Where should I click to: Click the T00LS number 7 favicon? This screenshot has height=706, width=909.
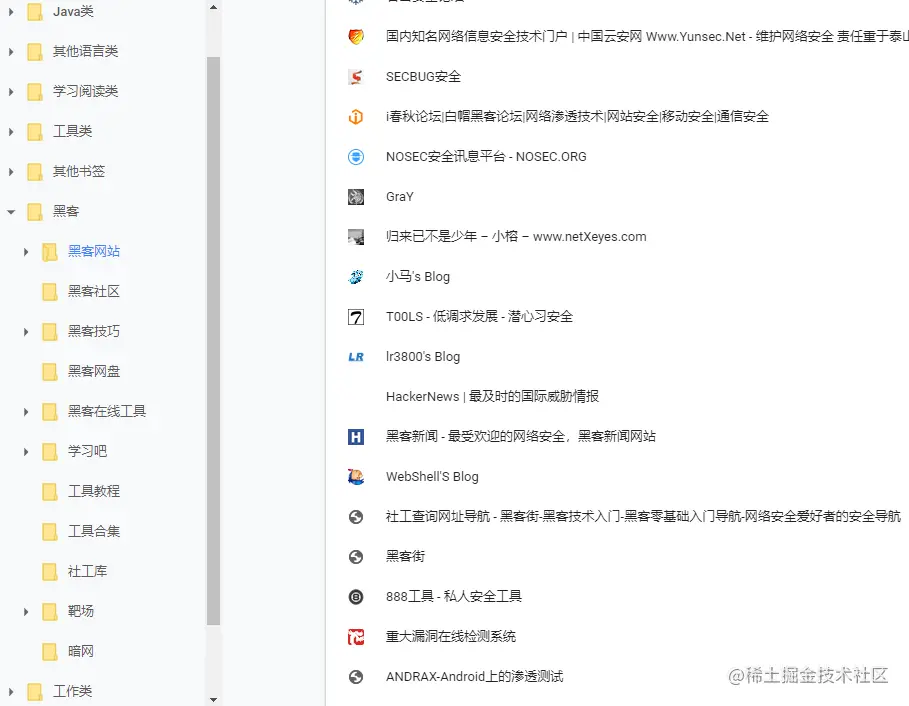(x=356, y=316)
